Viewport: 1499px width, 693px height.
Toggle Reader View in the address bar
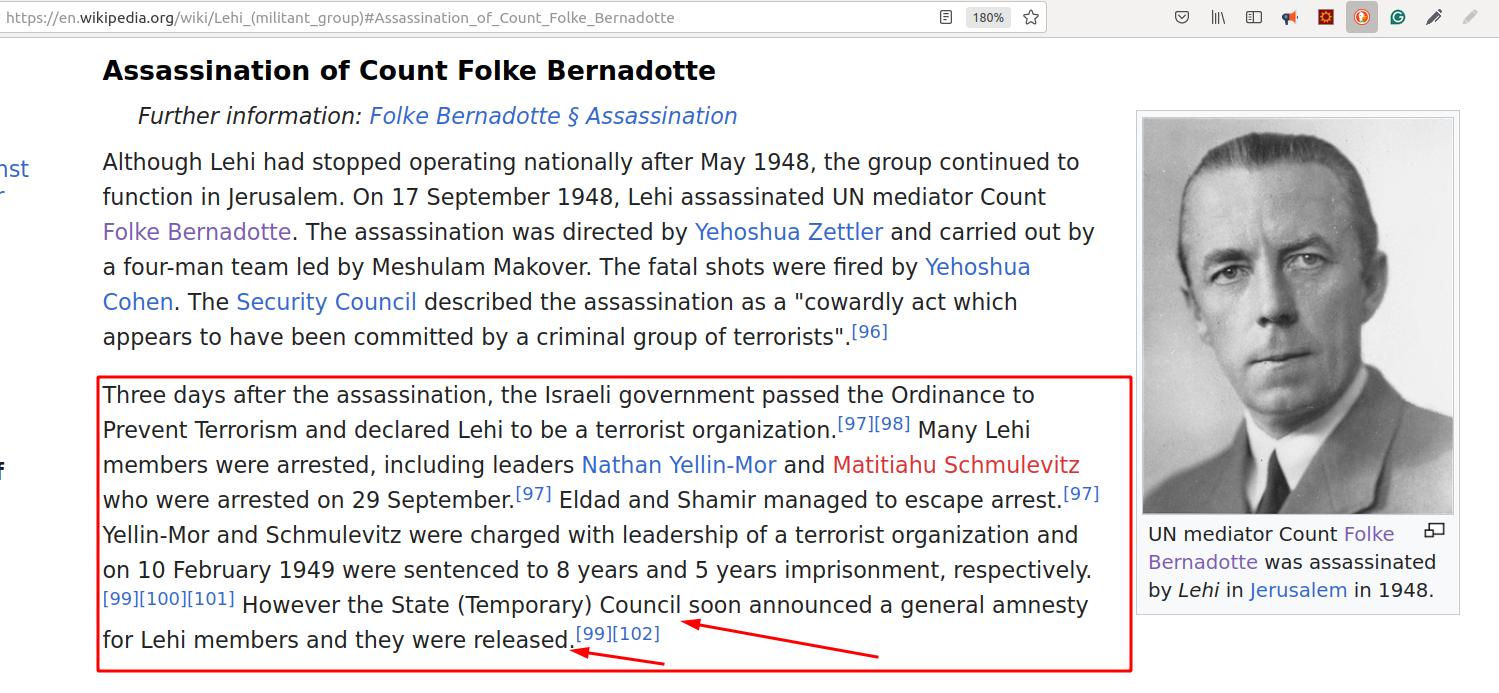(946, 17)
